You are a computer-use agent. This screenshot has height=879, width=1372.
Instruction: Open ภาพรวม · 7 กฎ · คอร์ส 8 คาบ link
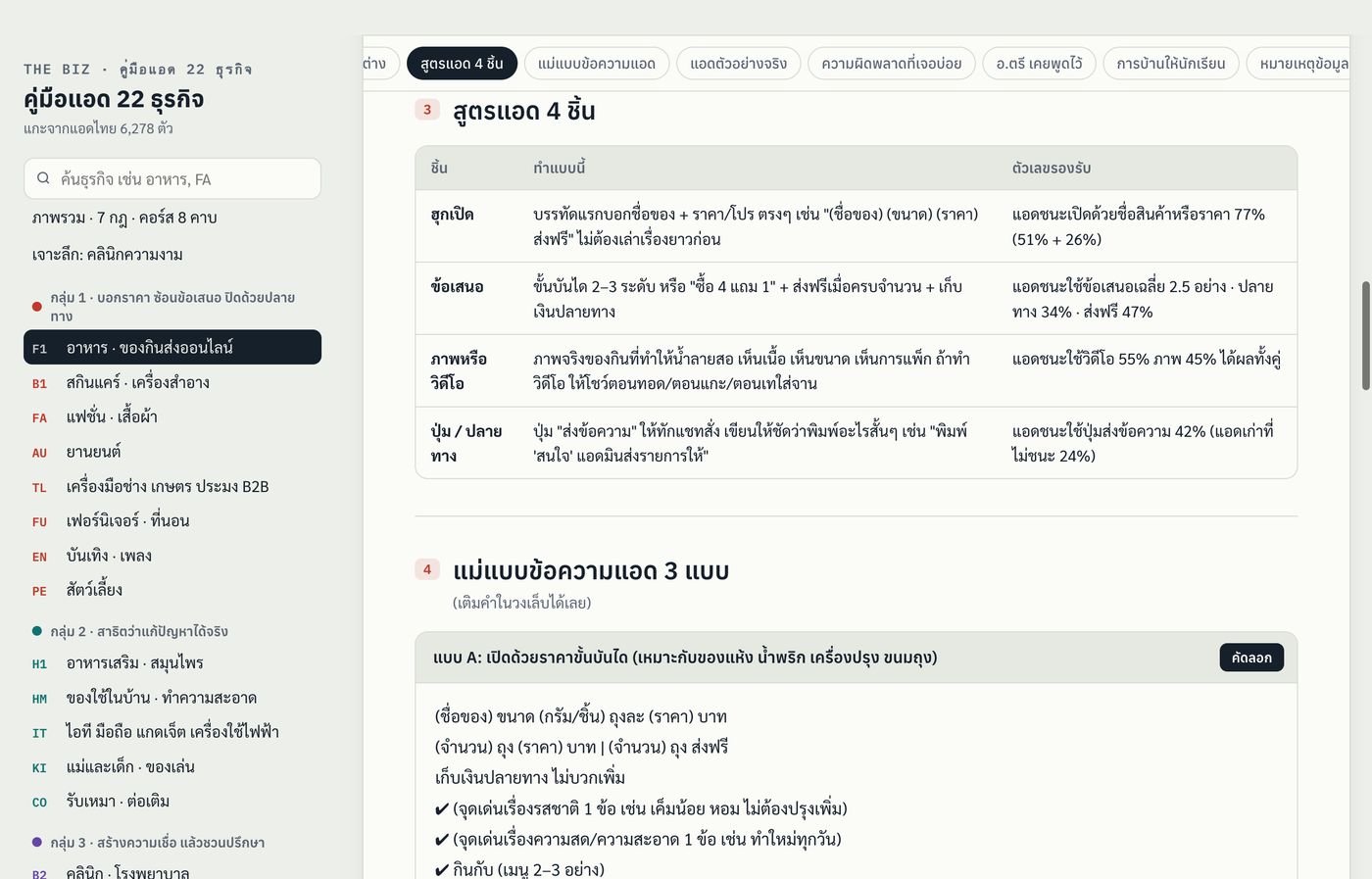click(172, 218)
